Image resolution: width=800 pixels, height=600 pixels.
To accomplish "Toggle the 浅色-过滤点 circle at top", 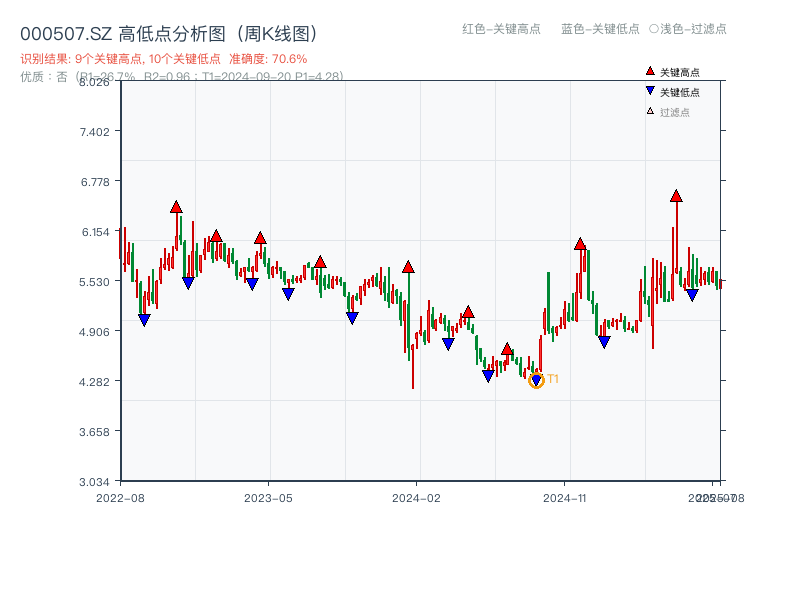I will tap(654, 29).
